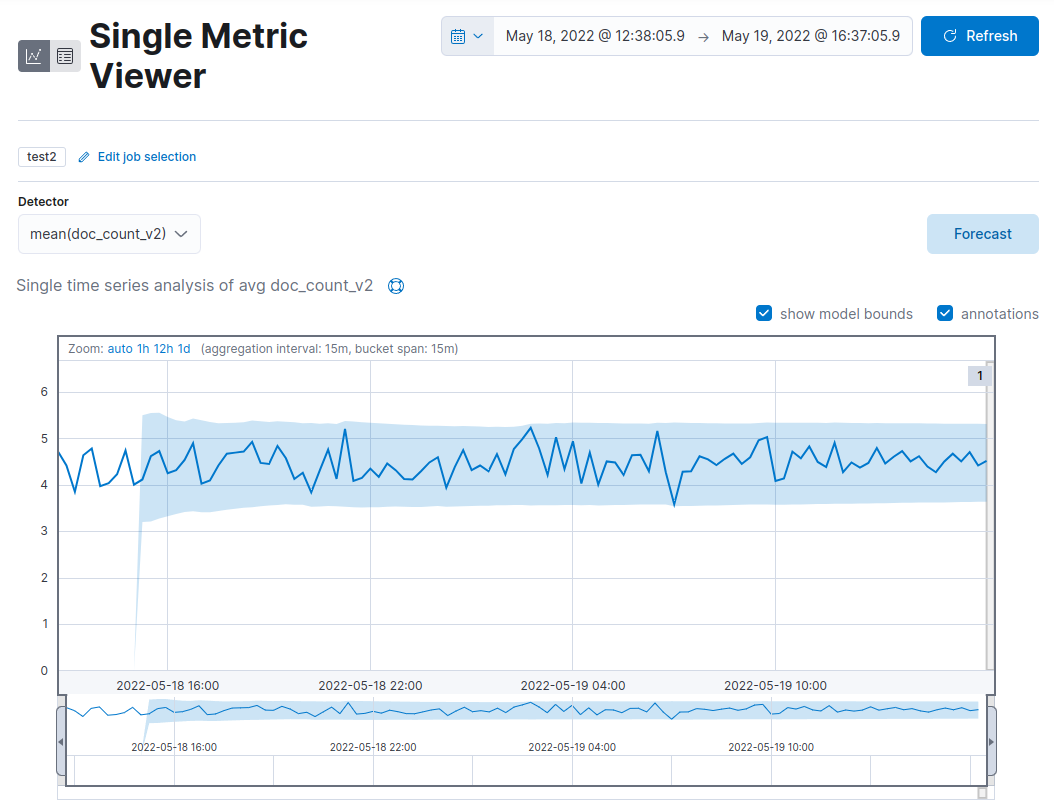
Task: Select the single metric chart view icon
Action: pos(33,56)
